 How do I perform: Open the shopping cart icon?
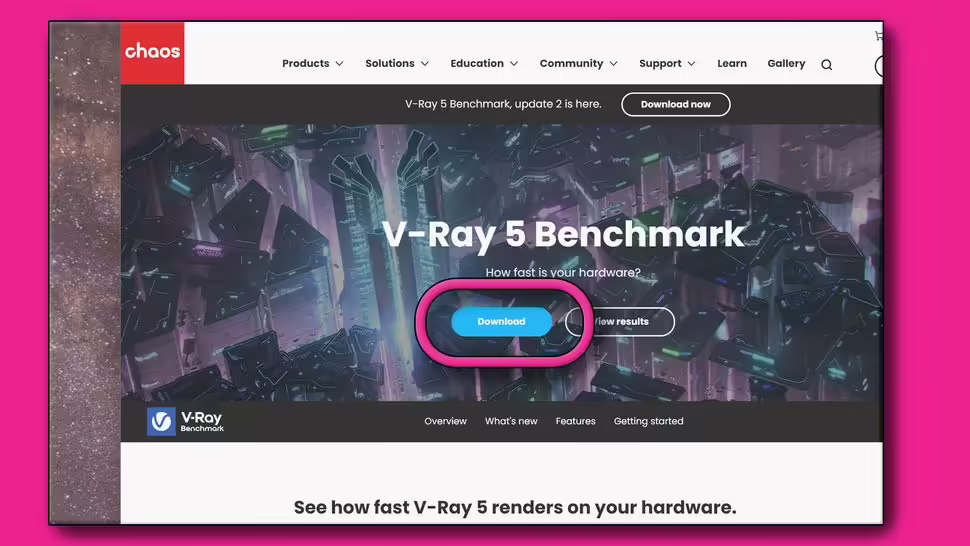878,36
